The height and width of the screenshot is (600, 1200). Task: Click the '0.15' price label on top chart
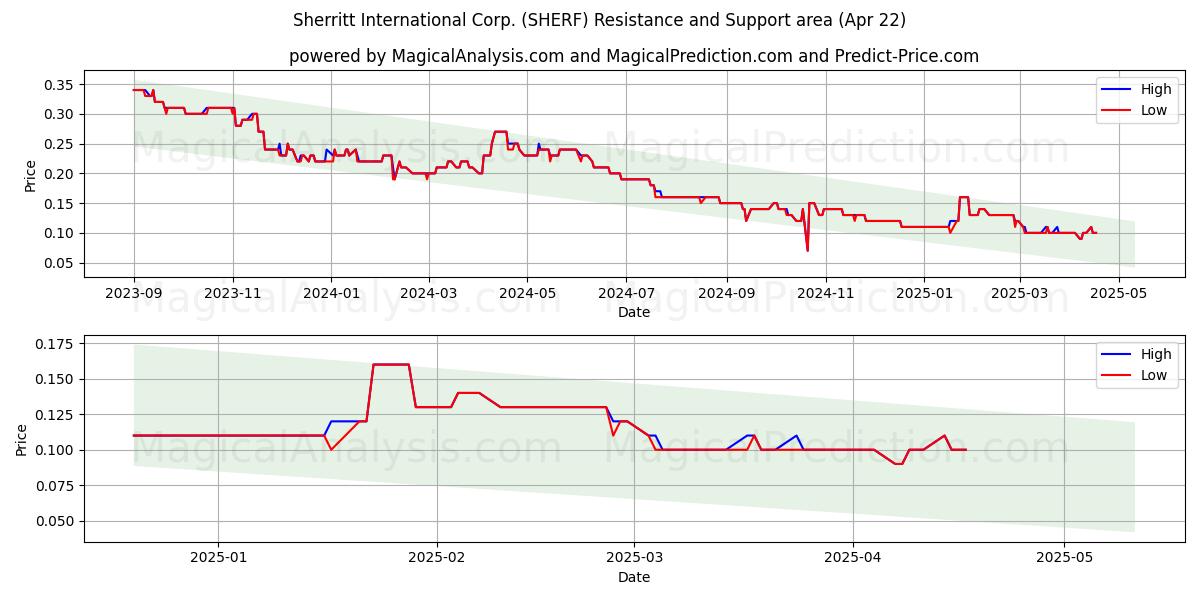[60, 204]
